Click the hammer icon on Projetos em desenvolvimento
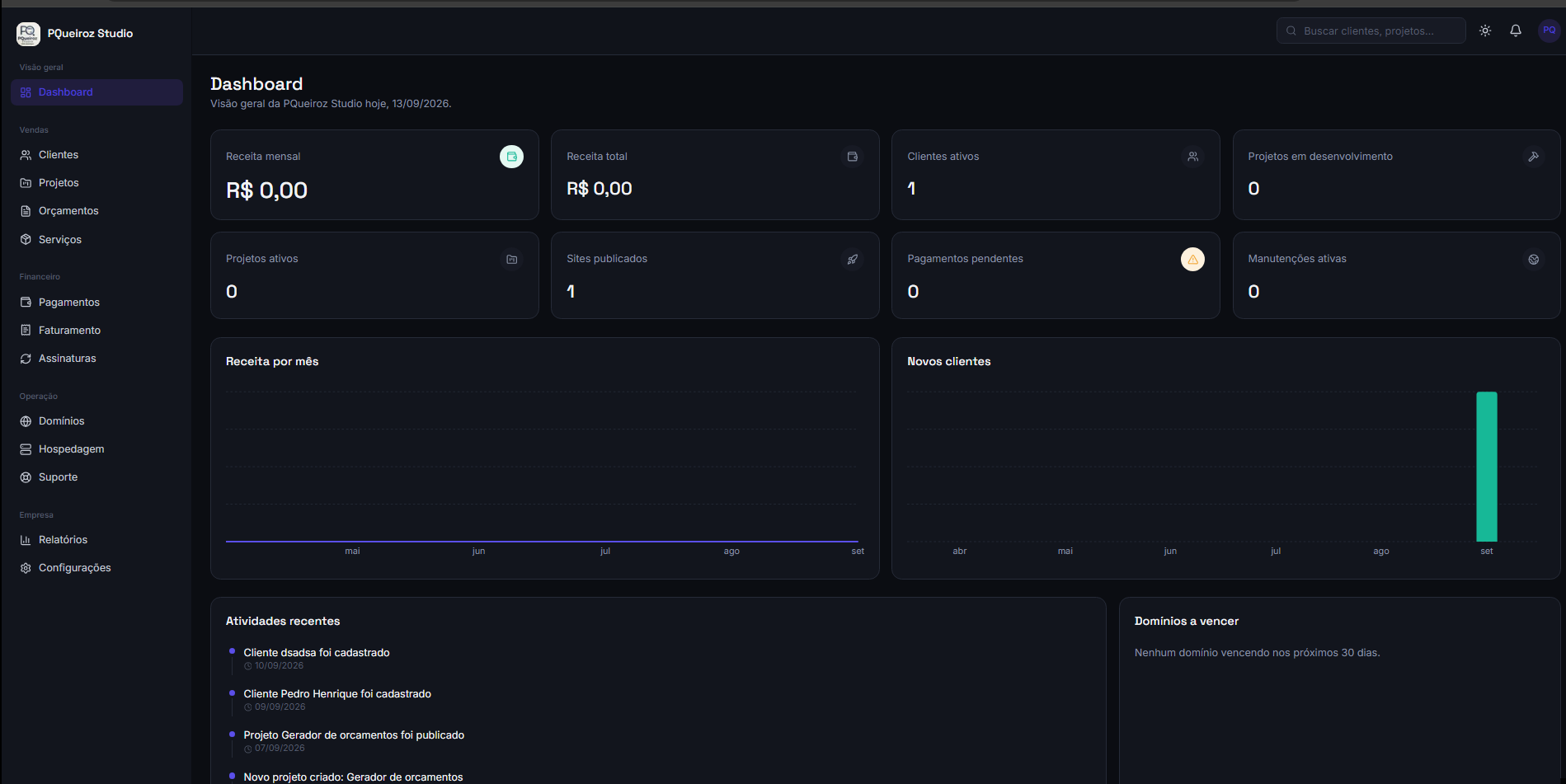The width and height of the screenshot is (1566, 784). [x=1533, y=157]
